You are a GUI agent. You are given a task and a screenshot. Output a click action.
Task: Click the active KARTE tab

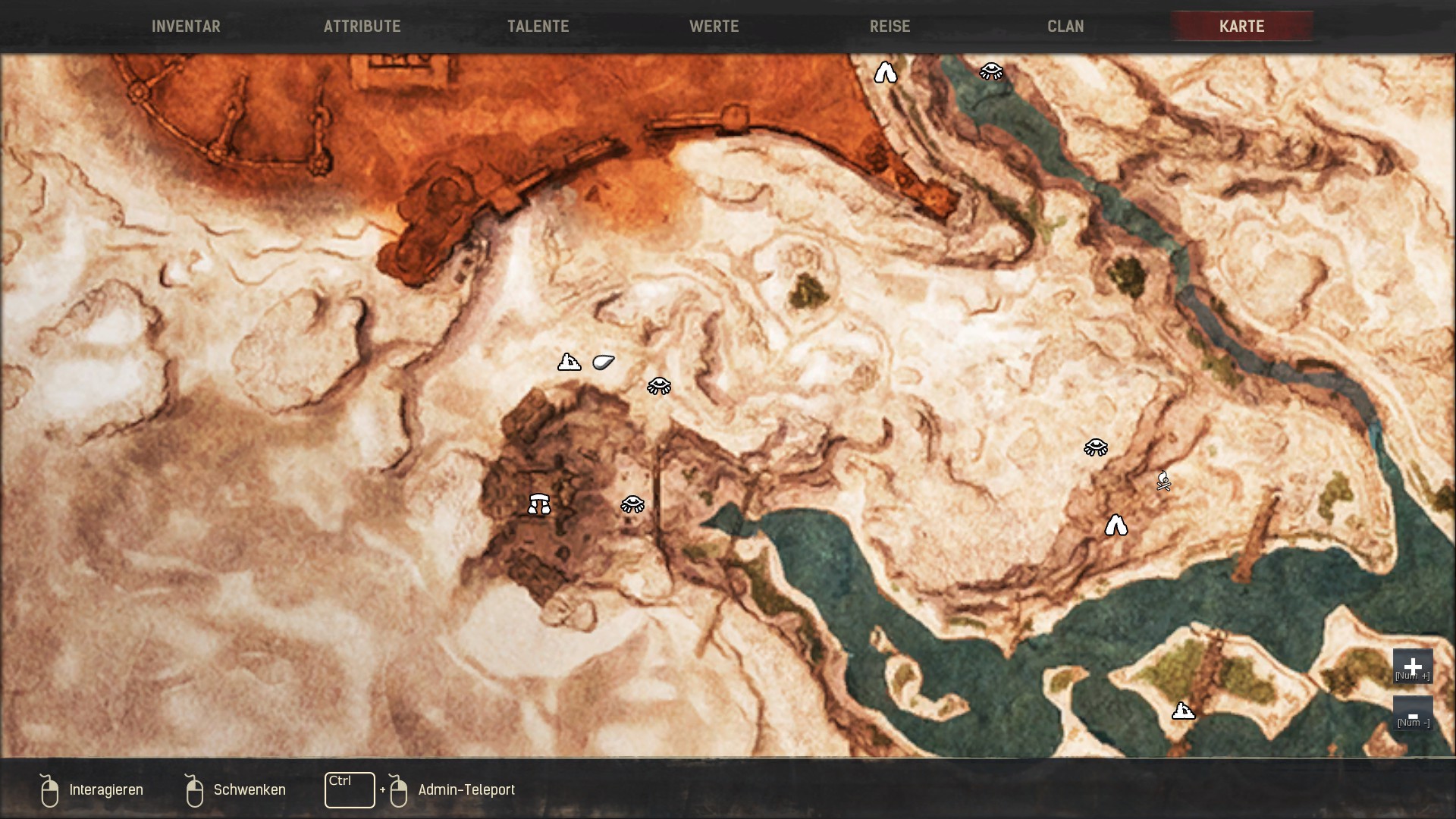coord(1241,27)
